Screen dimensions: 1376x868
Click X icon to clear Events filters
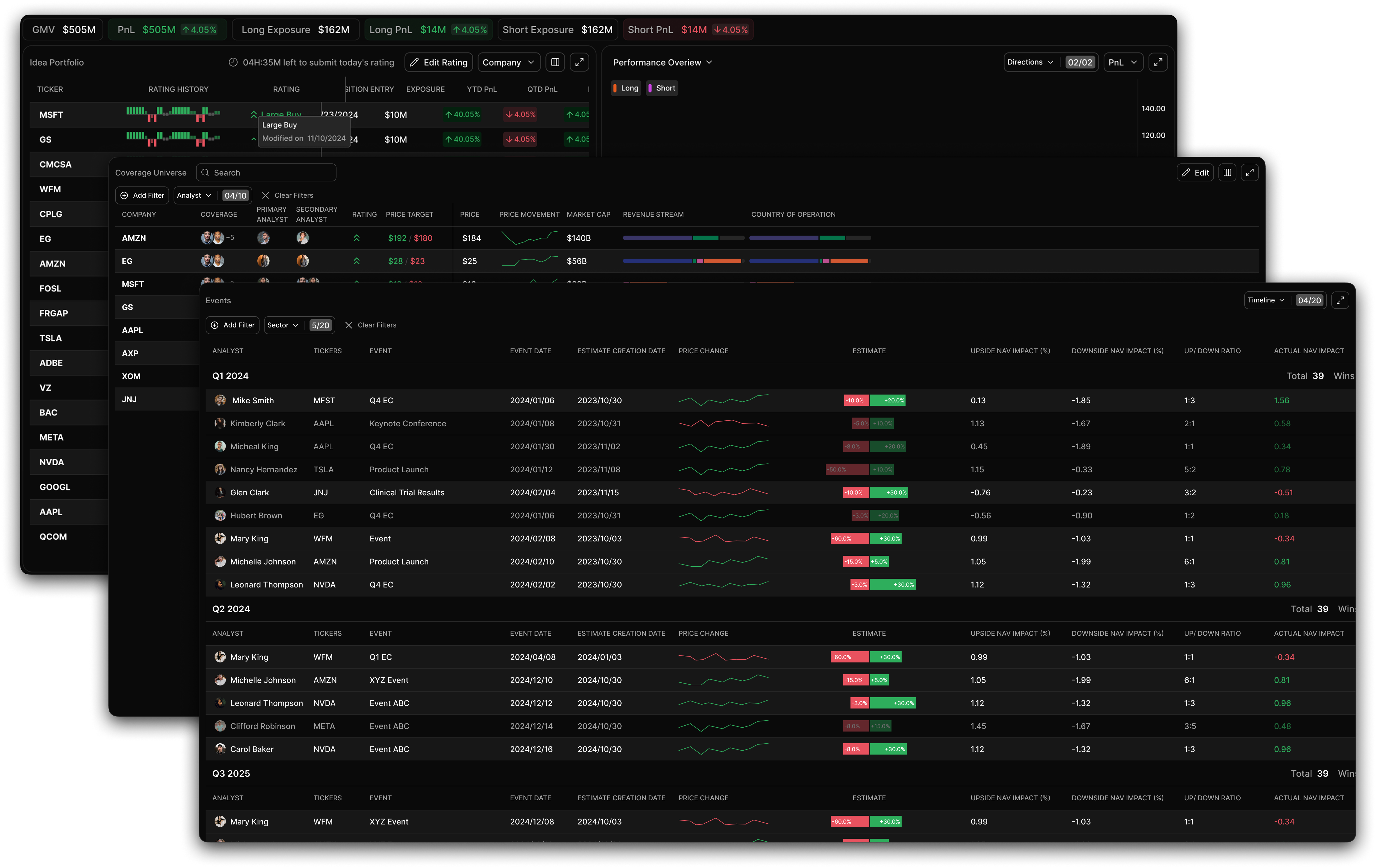click(349, 325)
